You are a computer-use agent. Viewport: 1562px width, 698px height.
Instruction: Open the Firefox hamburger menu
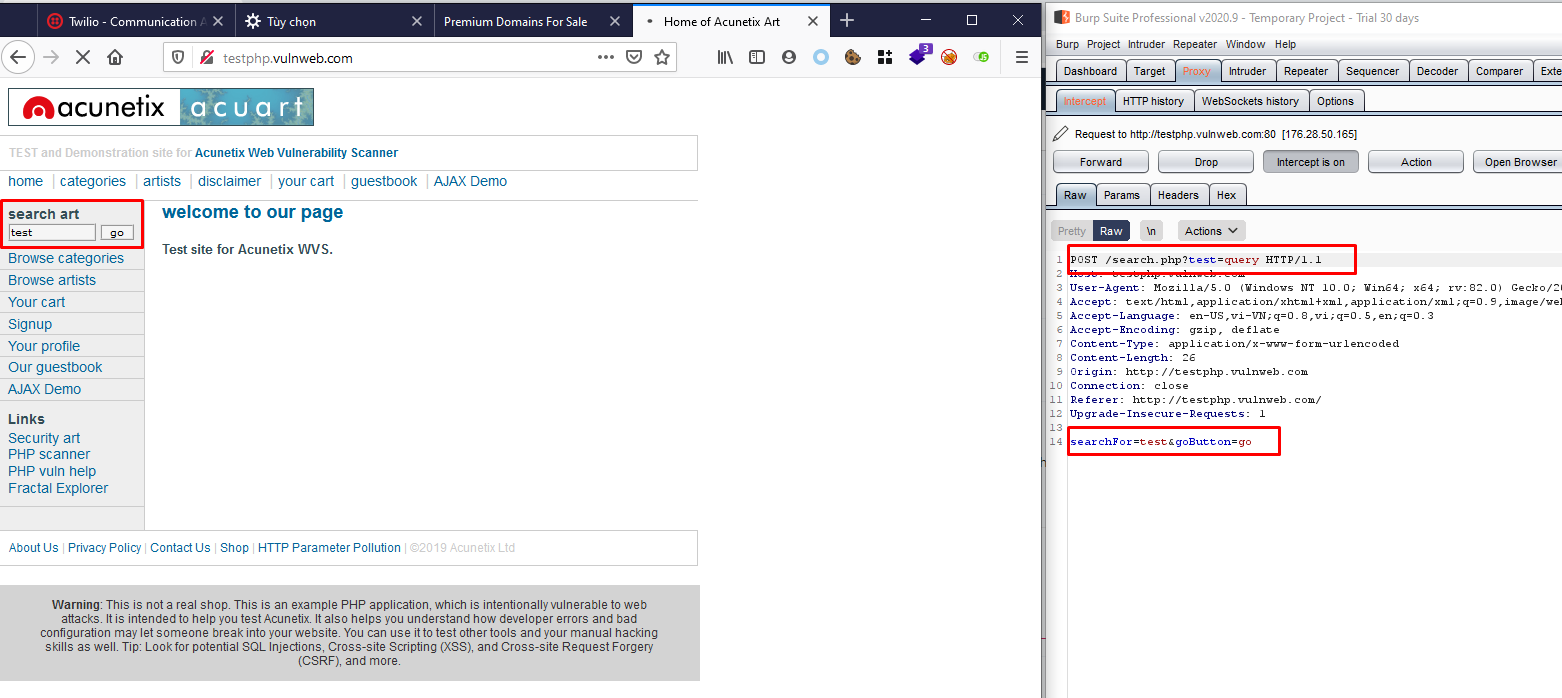(1021, 57)
